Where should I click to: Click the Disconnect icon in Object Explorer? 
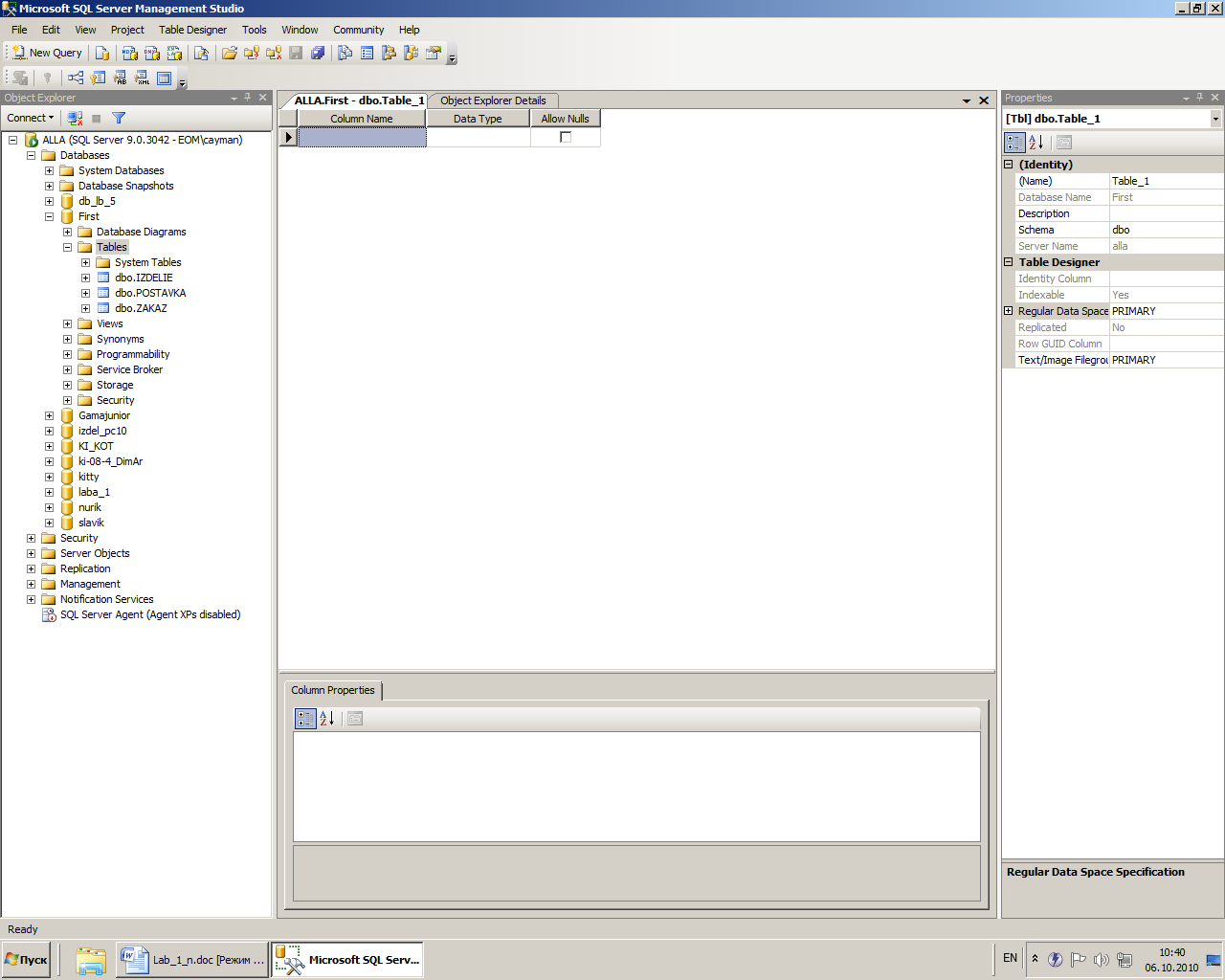point(75,118)
